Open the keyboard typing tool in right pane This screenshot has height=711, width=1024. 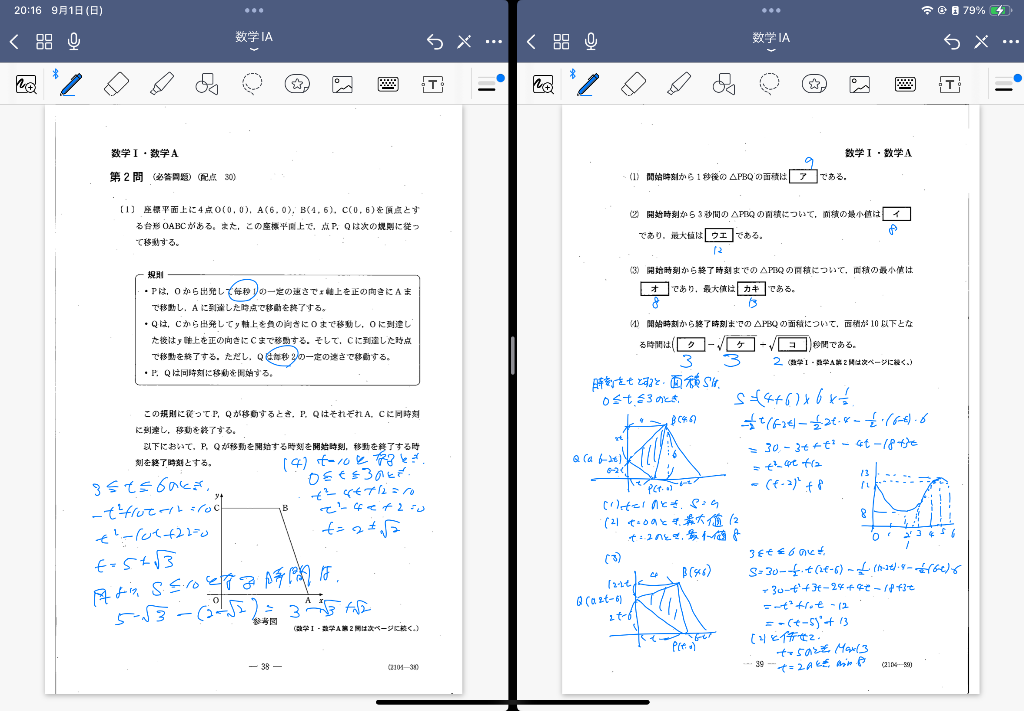pos(905,84)
